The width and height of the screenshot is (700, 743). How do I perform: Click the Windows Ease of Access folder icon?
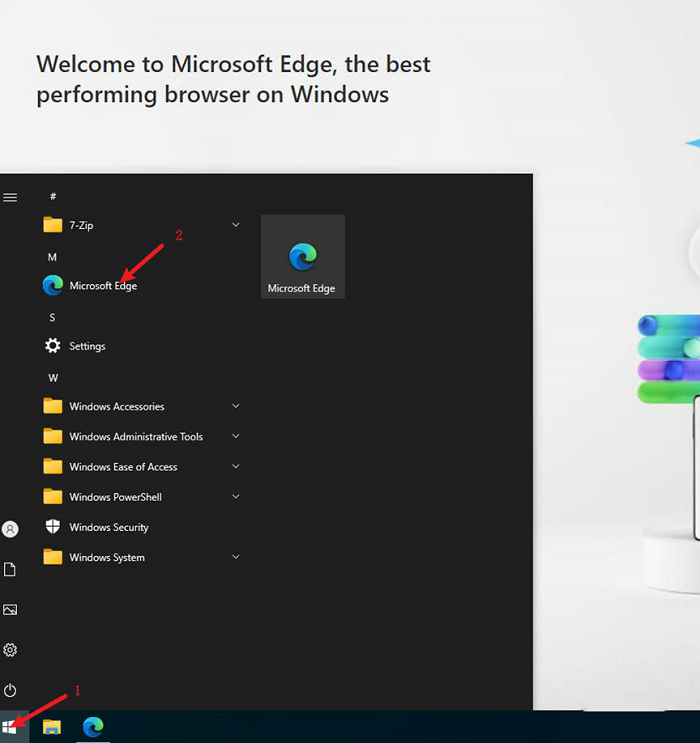[53, 466]
